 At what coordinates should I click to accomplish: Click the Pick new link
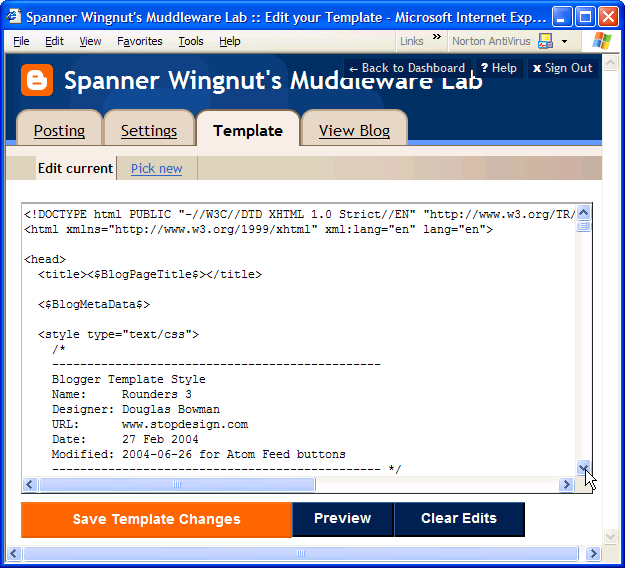[x=156, y=168]
